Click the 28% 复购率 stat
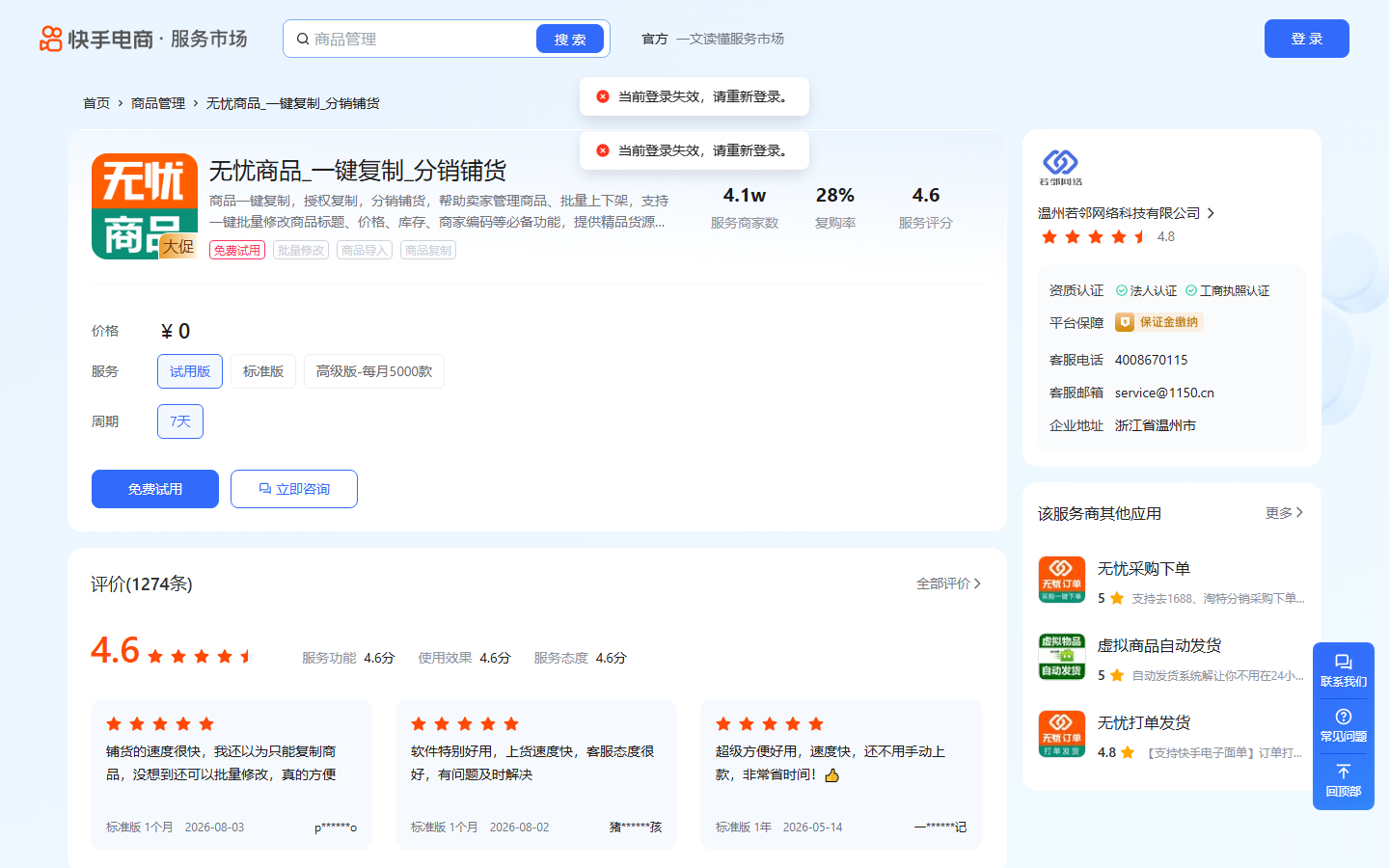This screenshot has width=1389, height=868. 835,207
